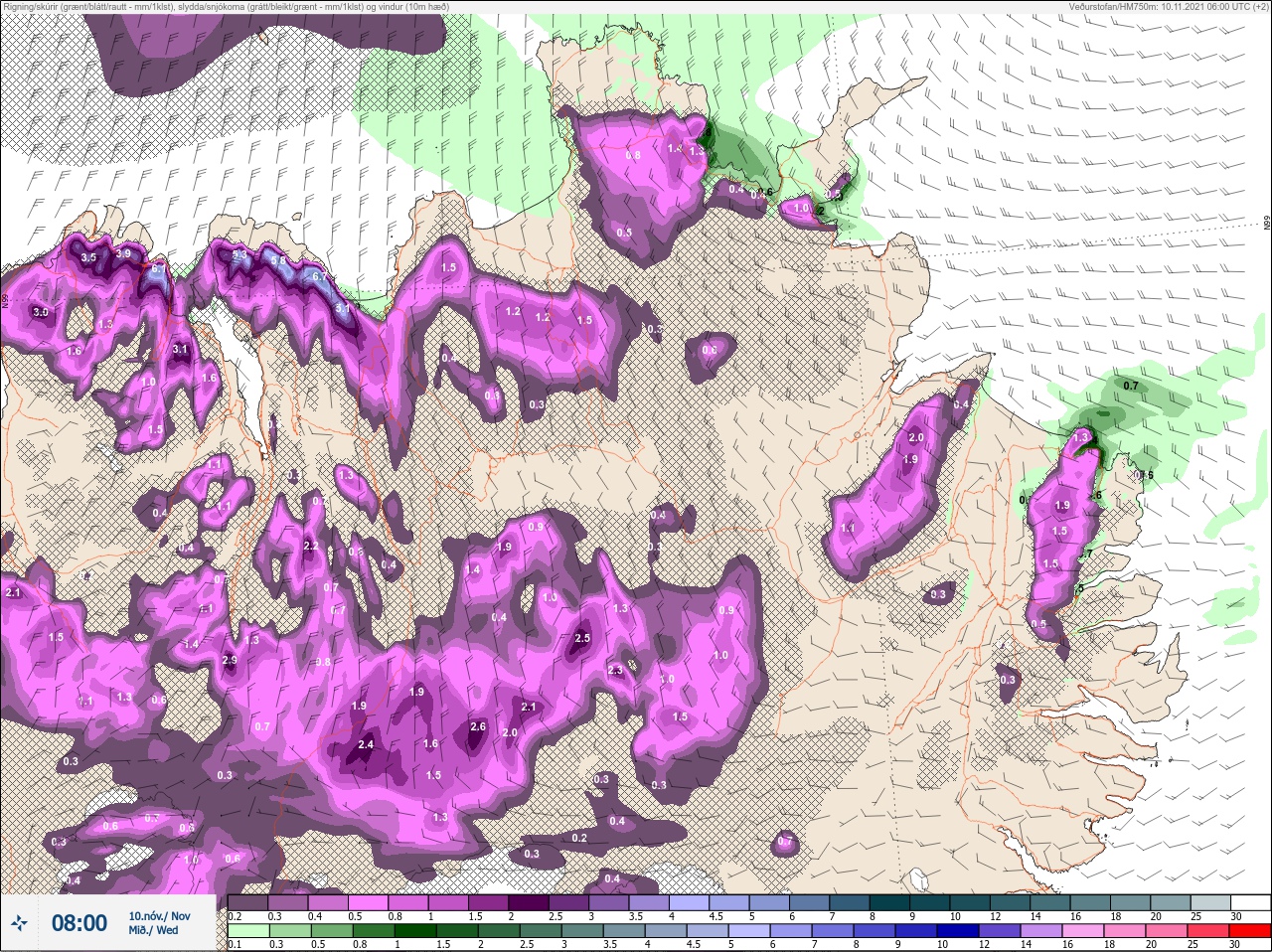Viewport: 1272px width, 952px height.
Task: Click the star-shaped icon beside 08:00
Action: (x=20, y=923)
